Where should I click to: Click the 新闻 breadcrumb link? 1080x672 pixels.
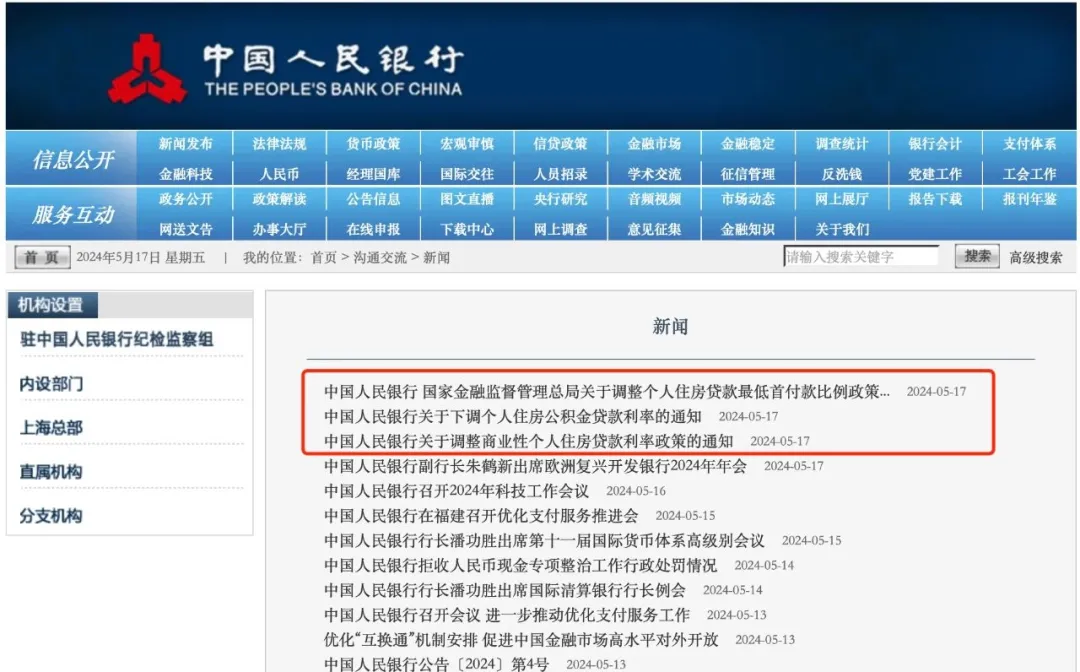coord(436,258)
